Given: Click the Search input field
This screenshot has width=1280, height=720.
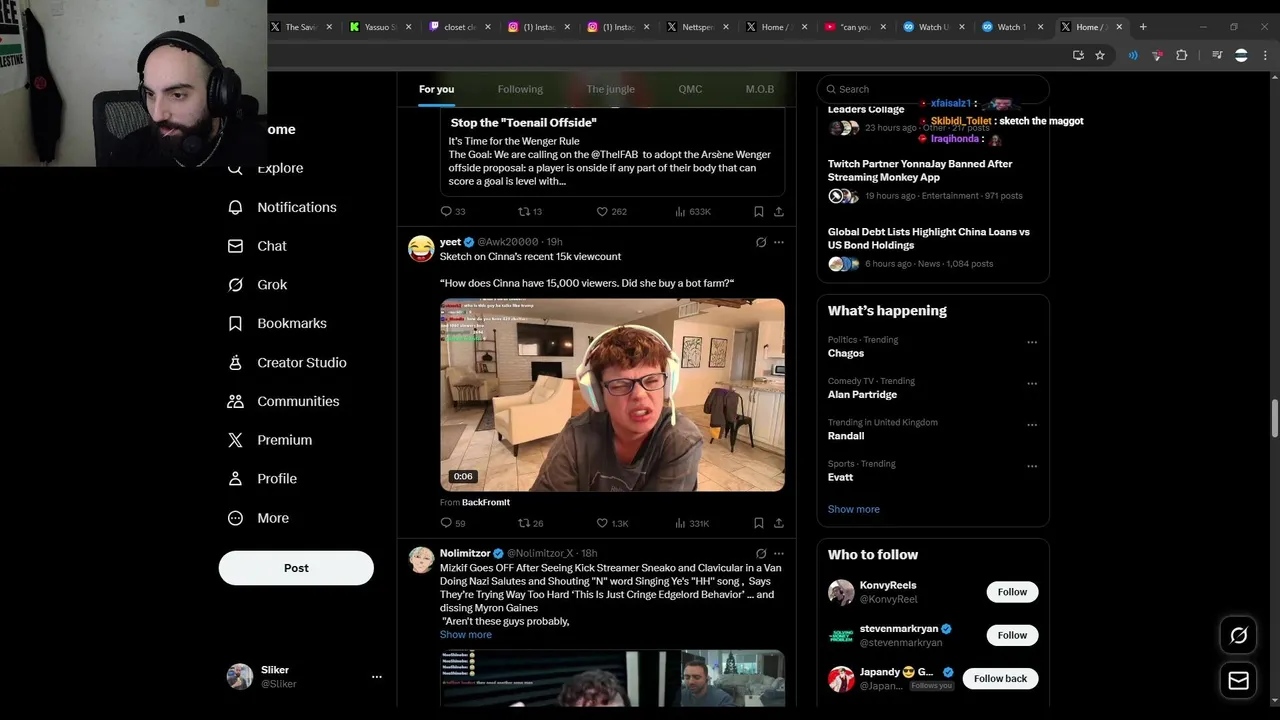Looking at the screenshot, I should tap(933, 89).
